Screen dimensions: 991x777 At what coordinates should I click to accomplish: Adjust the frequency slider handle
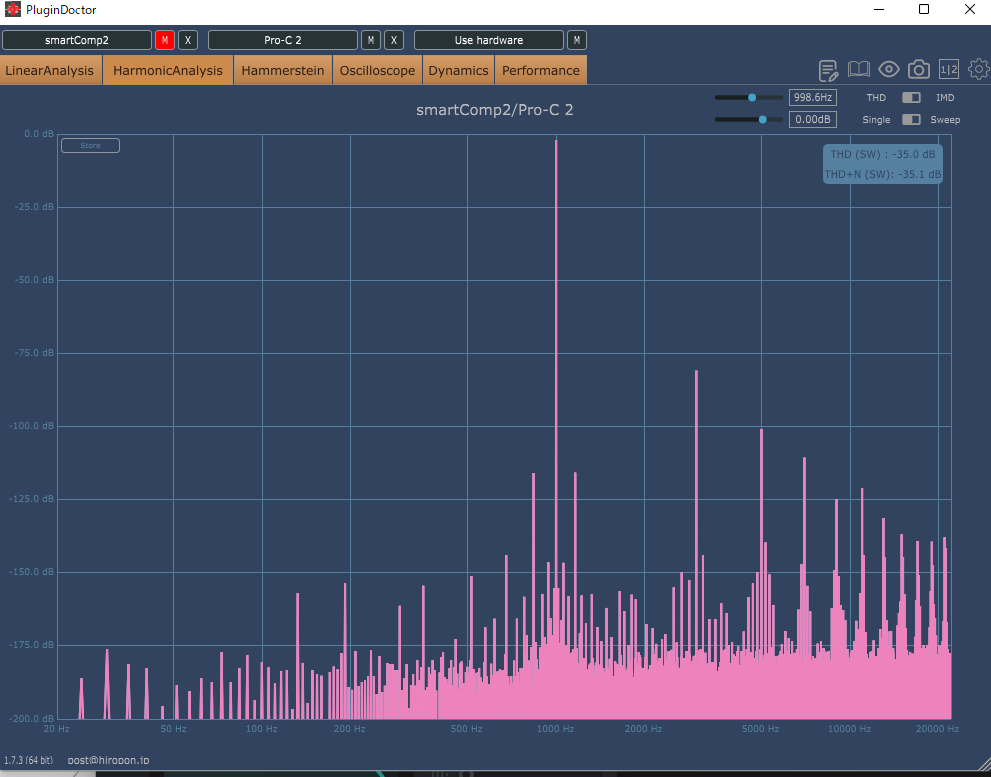point(751,97)
